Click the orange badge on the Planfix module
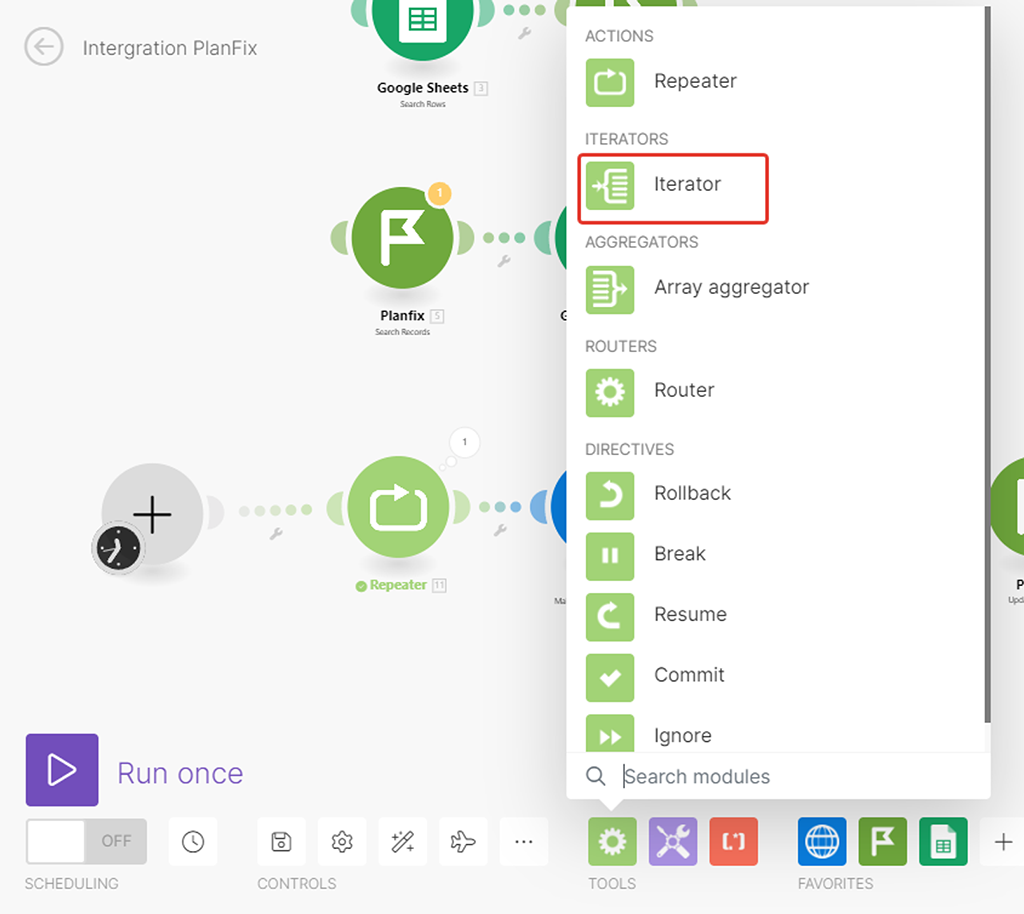1024x914 pixels. tap(440, 193)
